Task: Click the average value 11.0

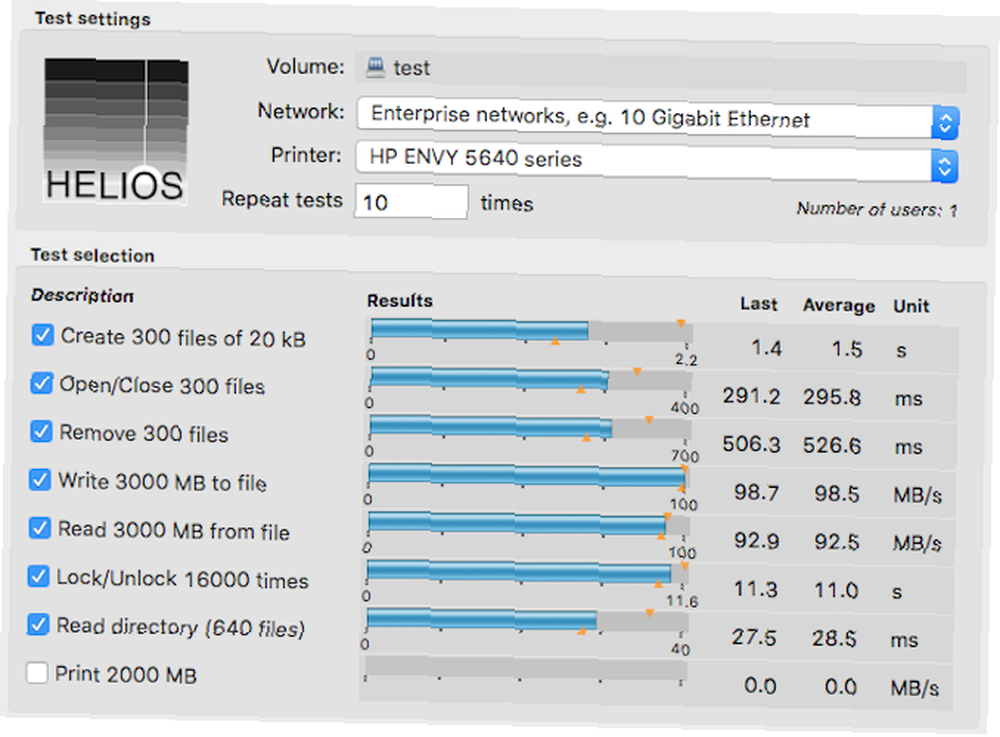Action: coord(835,590)
